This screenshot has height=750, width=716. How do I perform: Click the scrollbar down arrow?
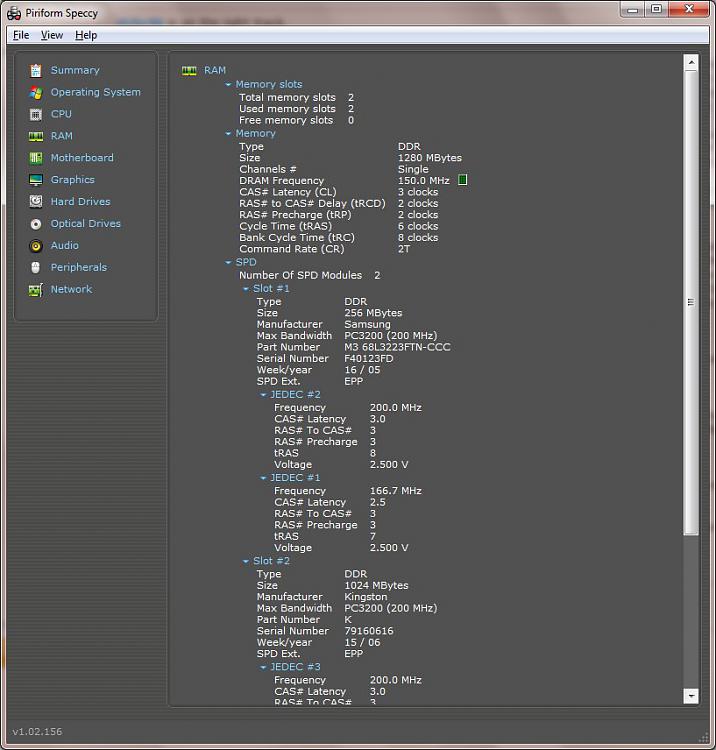click(691, 696)
